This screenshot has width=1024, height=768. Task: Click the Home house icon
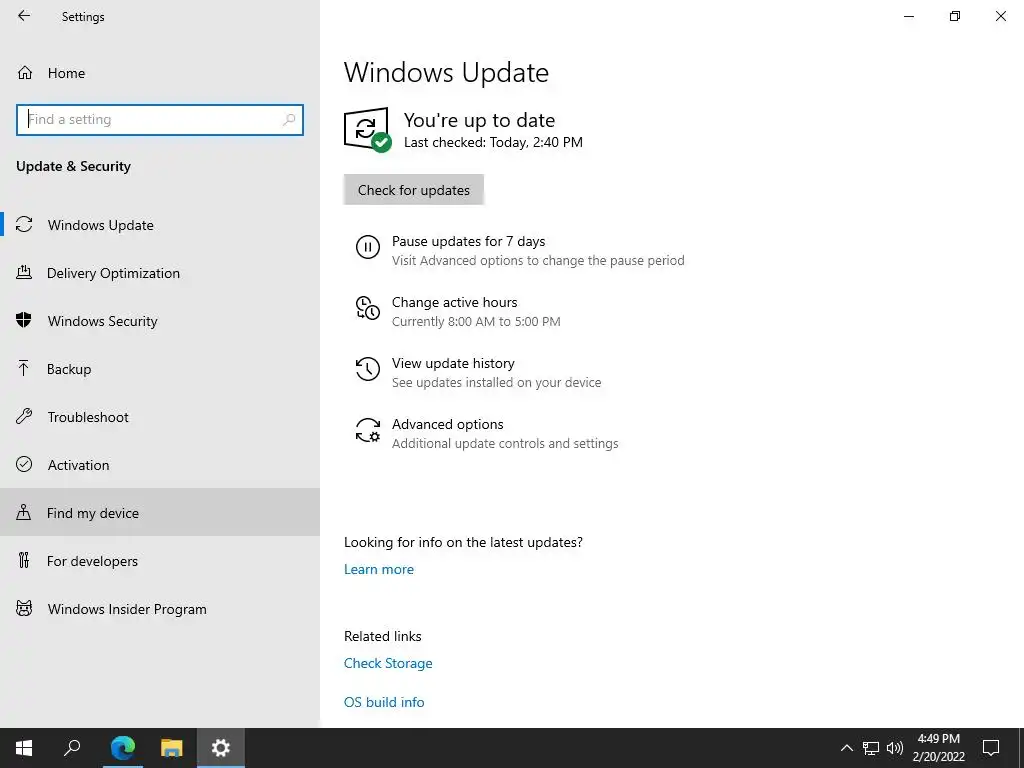[25, 72]
